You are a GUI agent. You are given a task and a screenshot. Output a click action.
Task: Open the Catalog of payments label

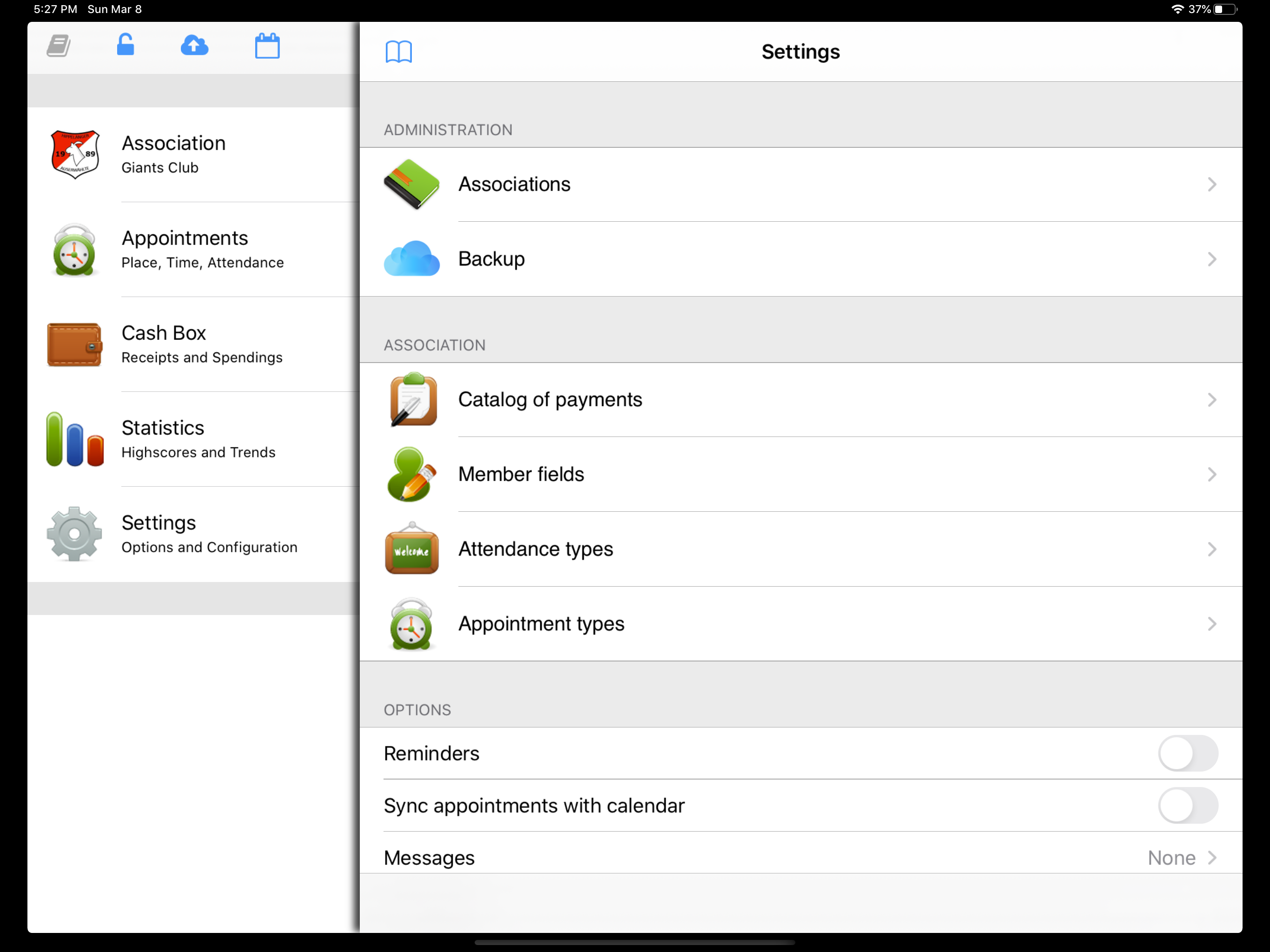(x=550, y=400)
